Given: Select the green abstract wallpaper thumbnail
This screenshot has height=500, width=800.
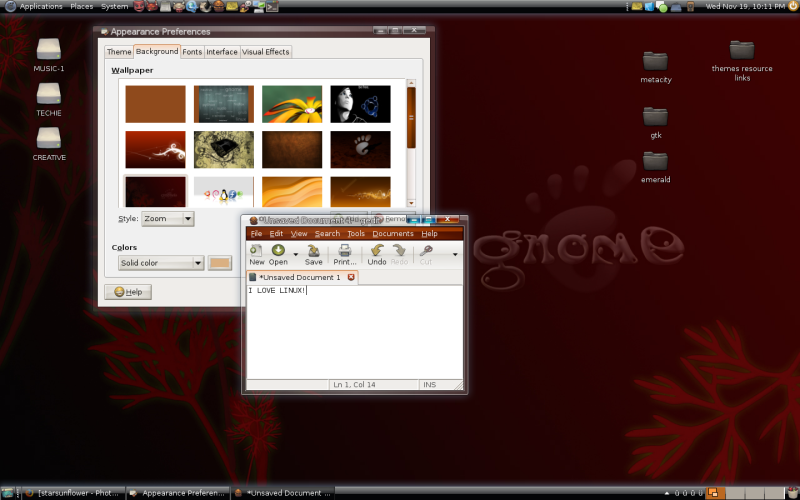Looking at the screenshot, I should point(292,103).
